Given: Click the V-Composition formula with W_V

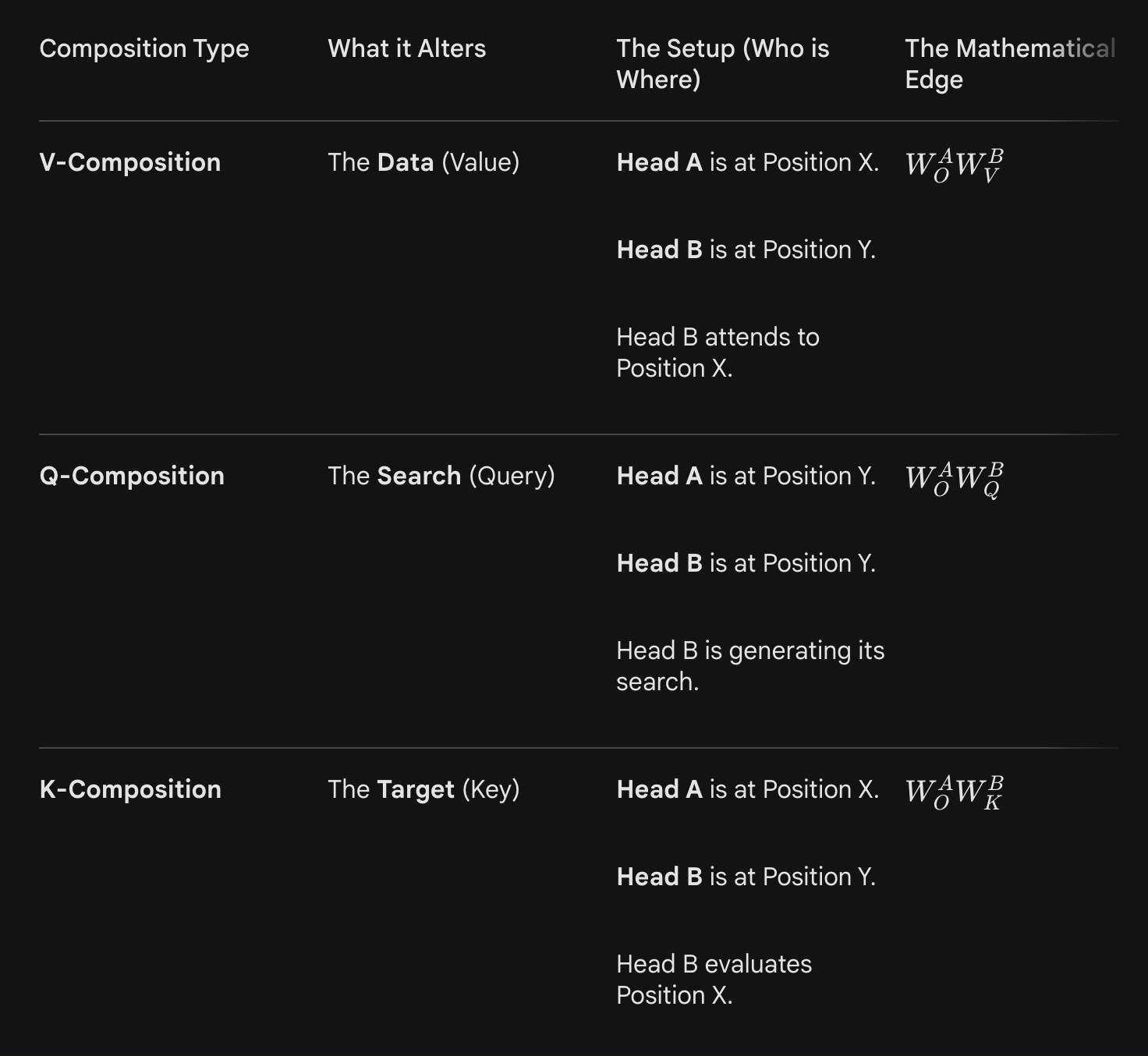Looking at the screenshot, I should tap(954, 165).
